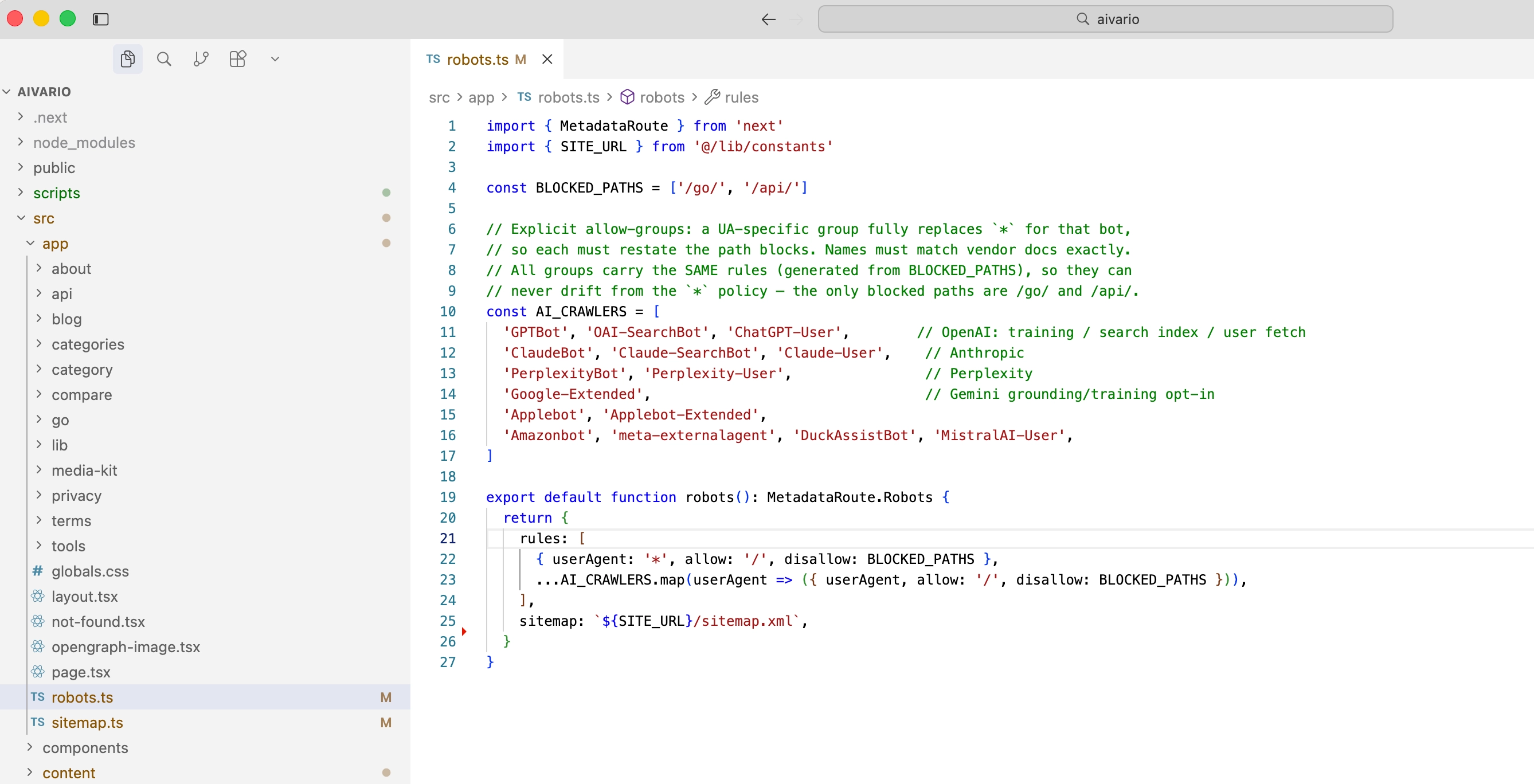The height and width of the screenshot is (784, 1534).
Task: Click the sitemap property on line 25
Action: [x=548, y=621]
